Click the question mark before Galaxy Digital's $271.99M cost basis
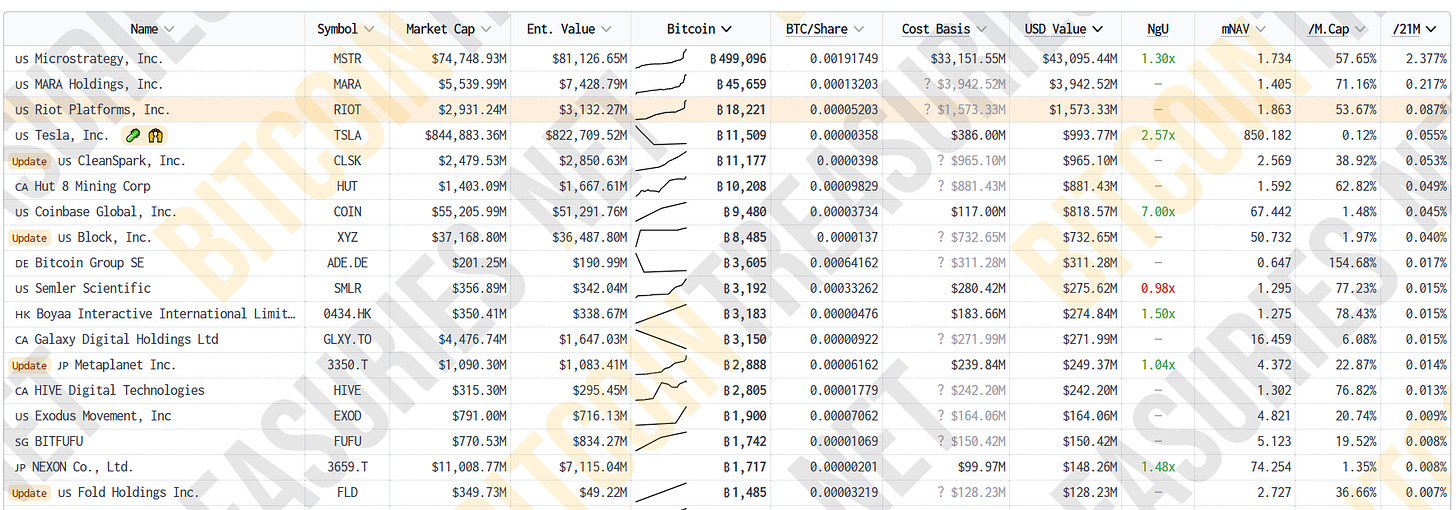Image resolution: width=1456 pixels, height=510 pixels. coord(941,340)
